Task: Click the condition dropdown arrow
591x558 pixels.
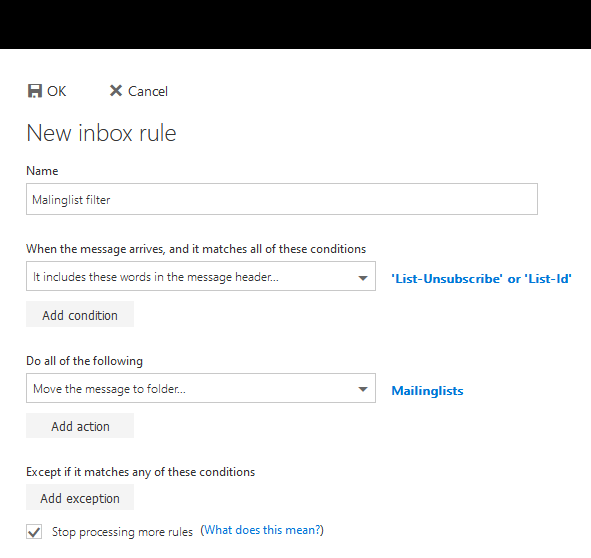Action: pos(363,278)
